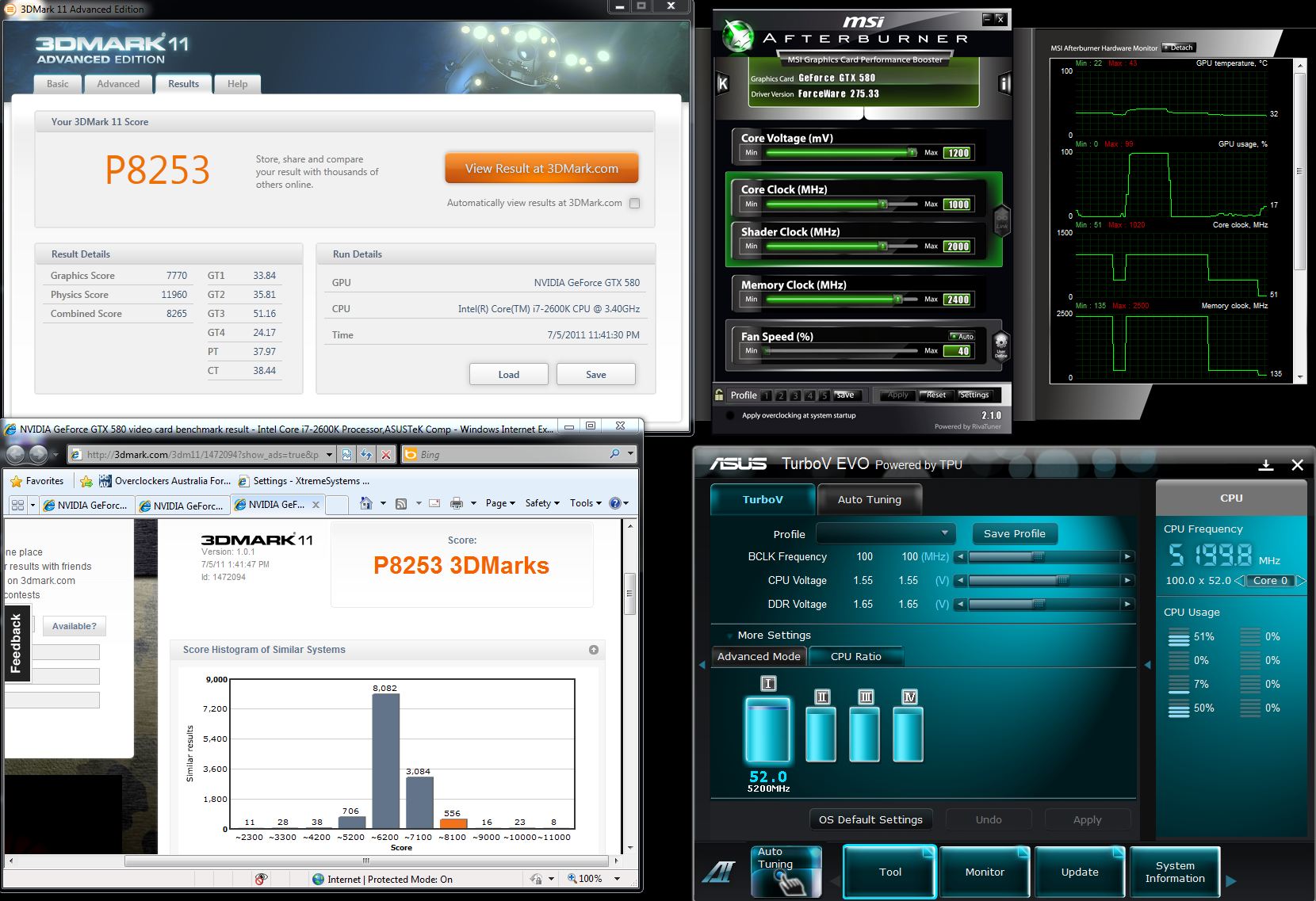1316x901 pixels.
Task: Toggle the profile lock padlock in Afterburner
Action: click(719, 395)
